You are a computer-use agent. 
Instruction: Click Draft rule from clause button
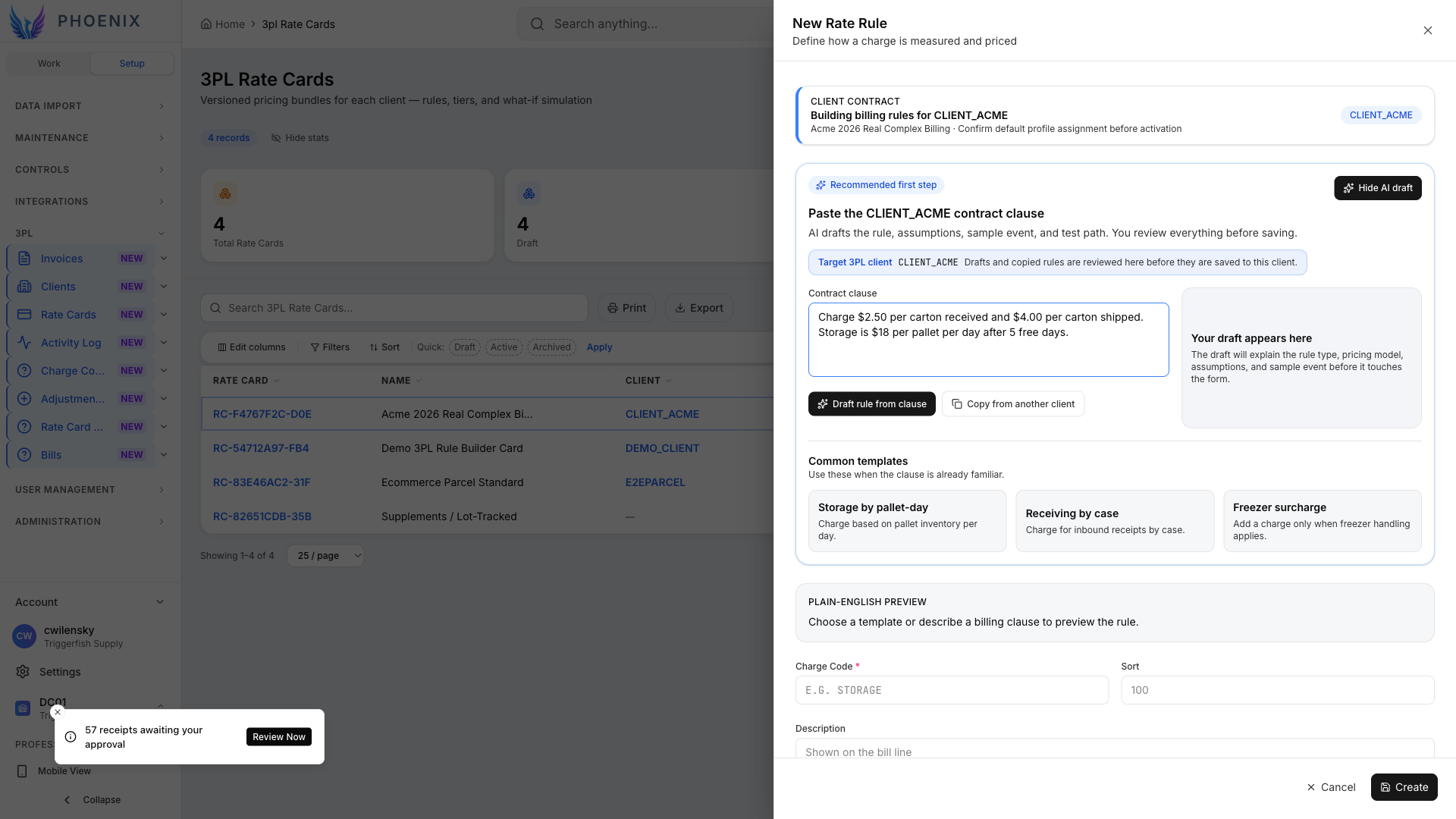click(x=871, y=404)
